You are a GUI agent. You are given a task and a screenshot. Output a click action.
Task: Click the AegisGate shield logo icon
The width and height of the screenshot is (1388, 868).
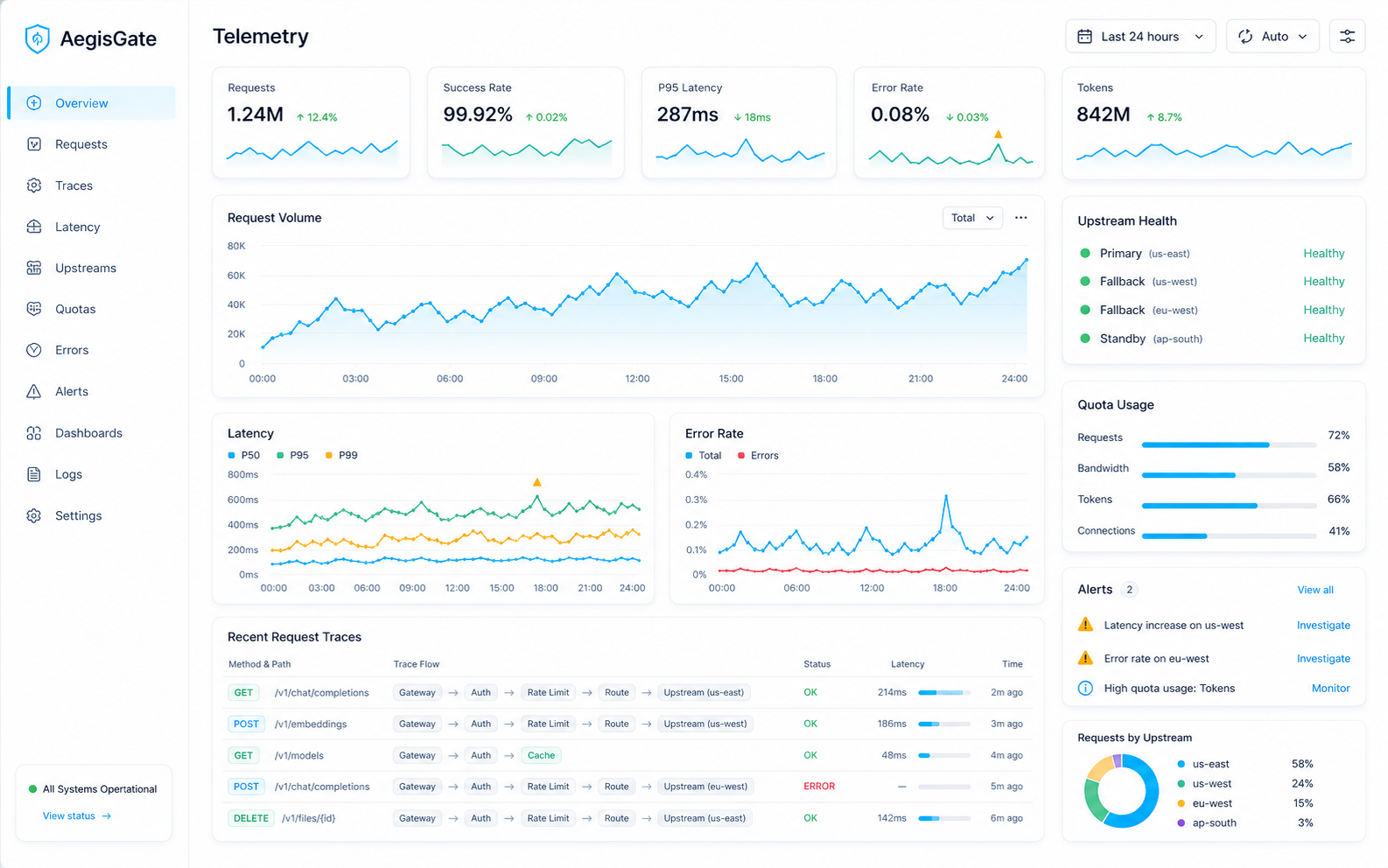tap(37, 38)
